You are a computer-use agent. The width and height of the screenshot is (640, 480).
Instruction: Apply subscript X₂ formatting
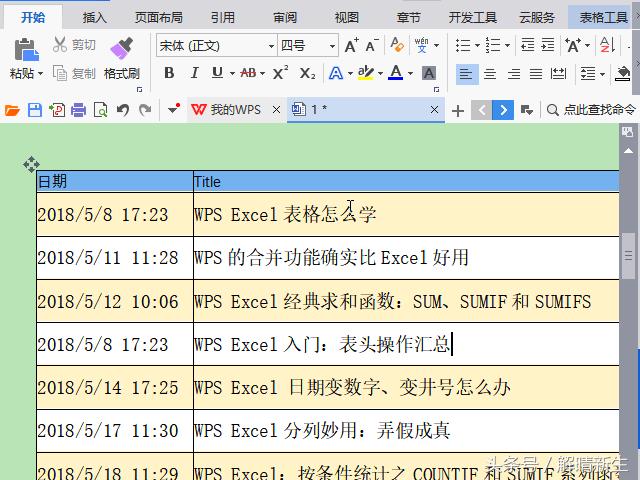click(x=307, y=73)
